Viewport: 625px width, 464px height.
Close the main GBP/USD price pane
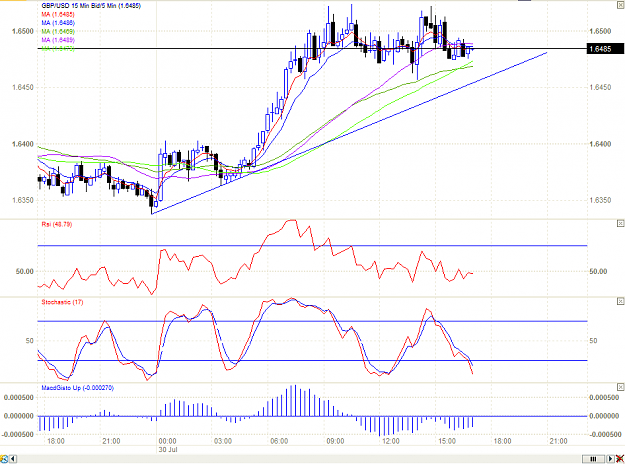(620, 5)
